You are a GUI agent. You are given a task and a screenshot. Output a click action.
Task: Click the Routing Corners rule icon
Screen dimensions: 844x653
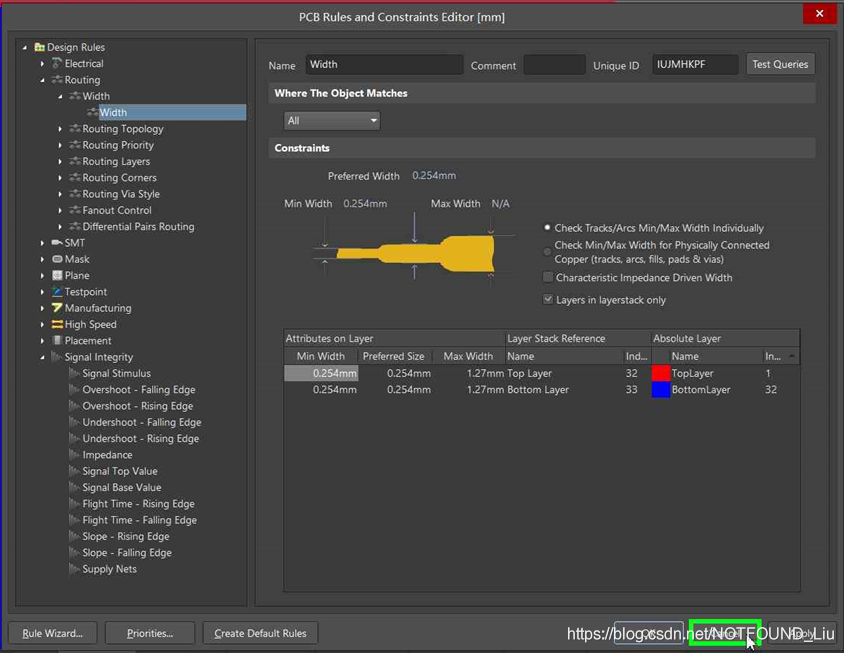(x=75, y=178)
